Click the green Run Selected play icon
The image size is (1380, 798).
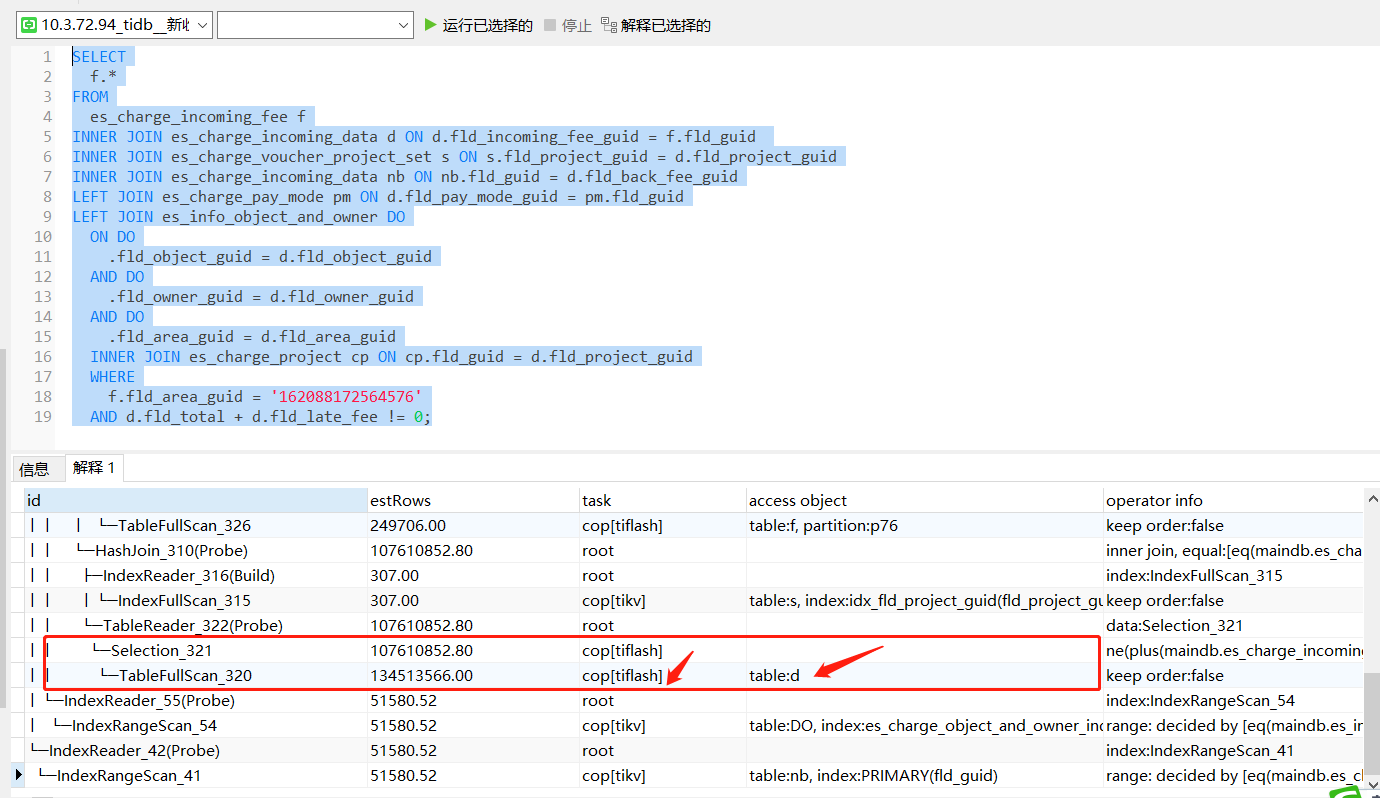coord(430,25)
